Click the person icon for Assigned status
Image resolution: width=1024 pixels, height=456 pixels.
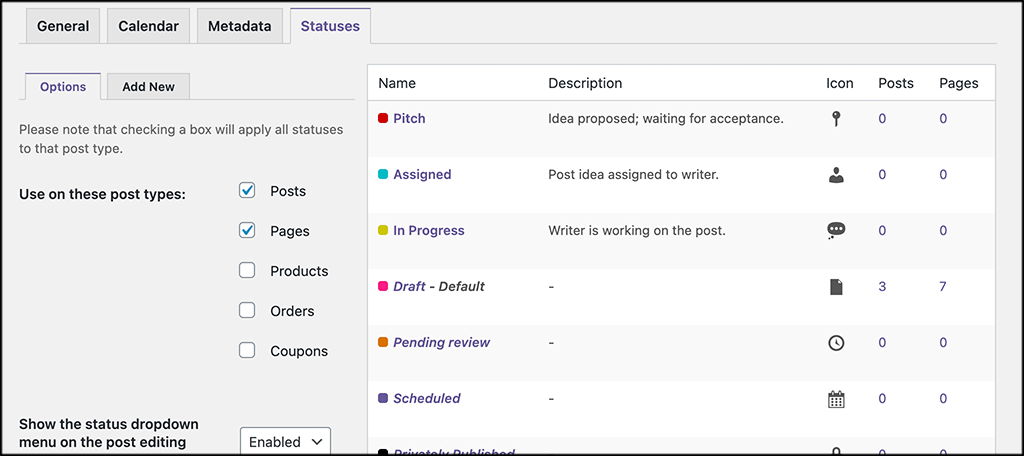[836, 175]
